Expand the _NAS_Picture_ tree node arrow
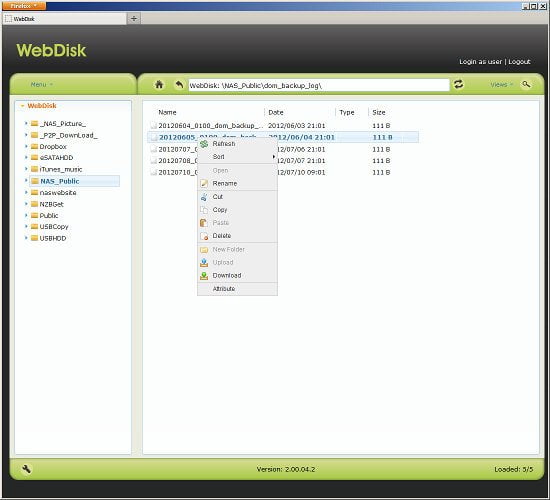Screen dimensions: 550x500 click(x=26, y=123)
